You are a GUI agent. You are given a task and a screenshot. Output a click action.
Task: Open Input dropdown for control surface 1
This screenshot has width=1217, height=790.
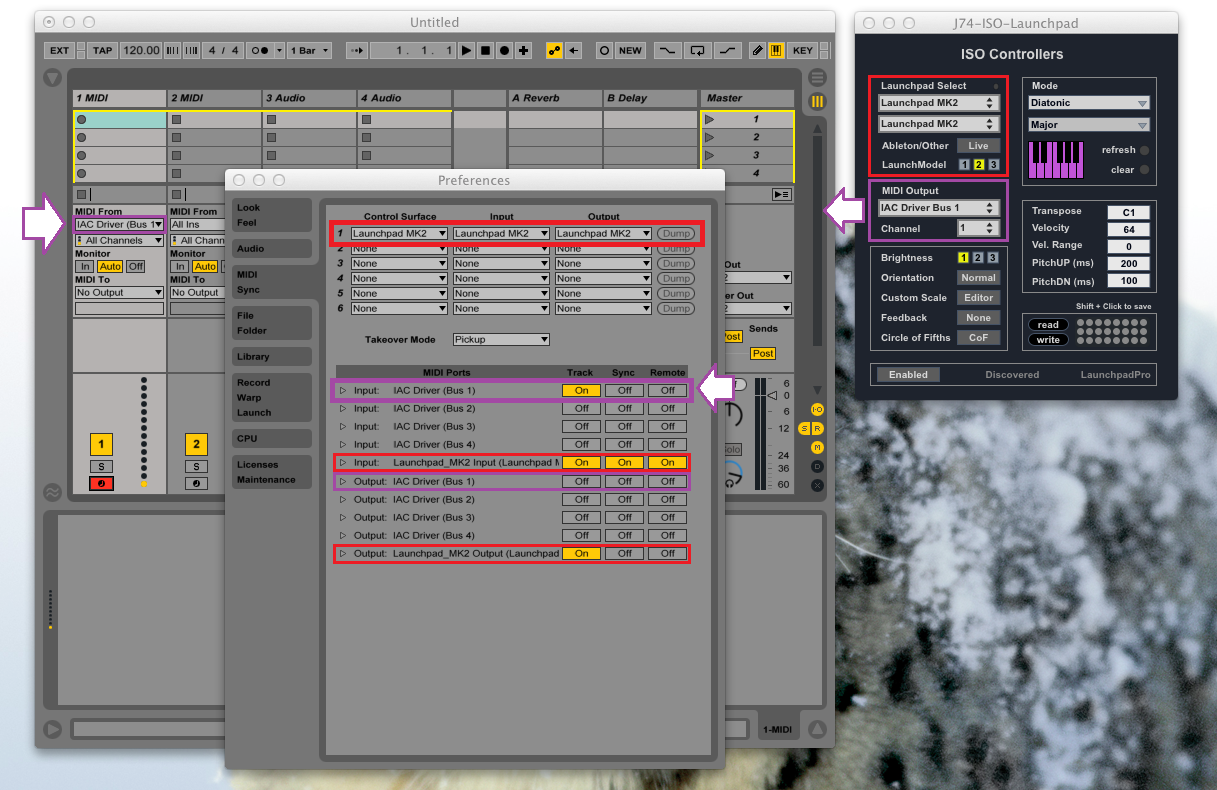click(x=501, y=233)
